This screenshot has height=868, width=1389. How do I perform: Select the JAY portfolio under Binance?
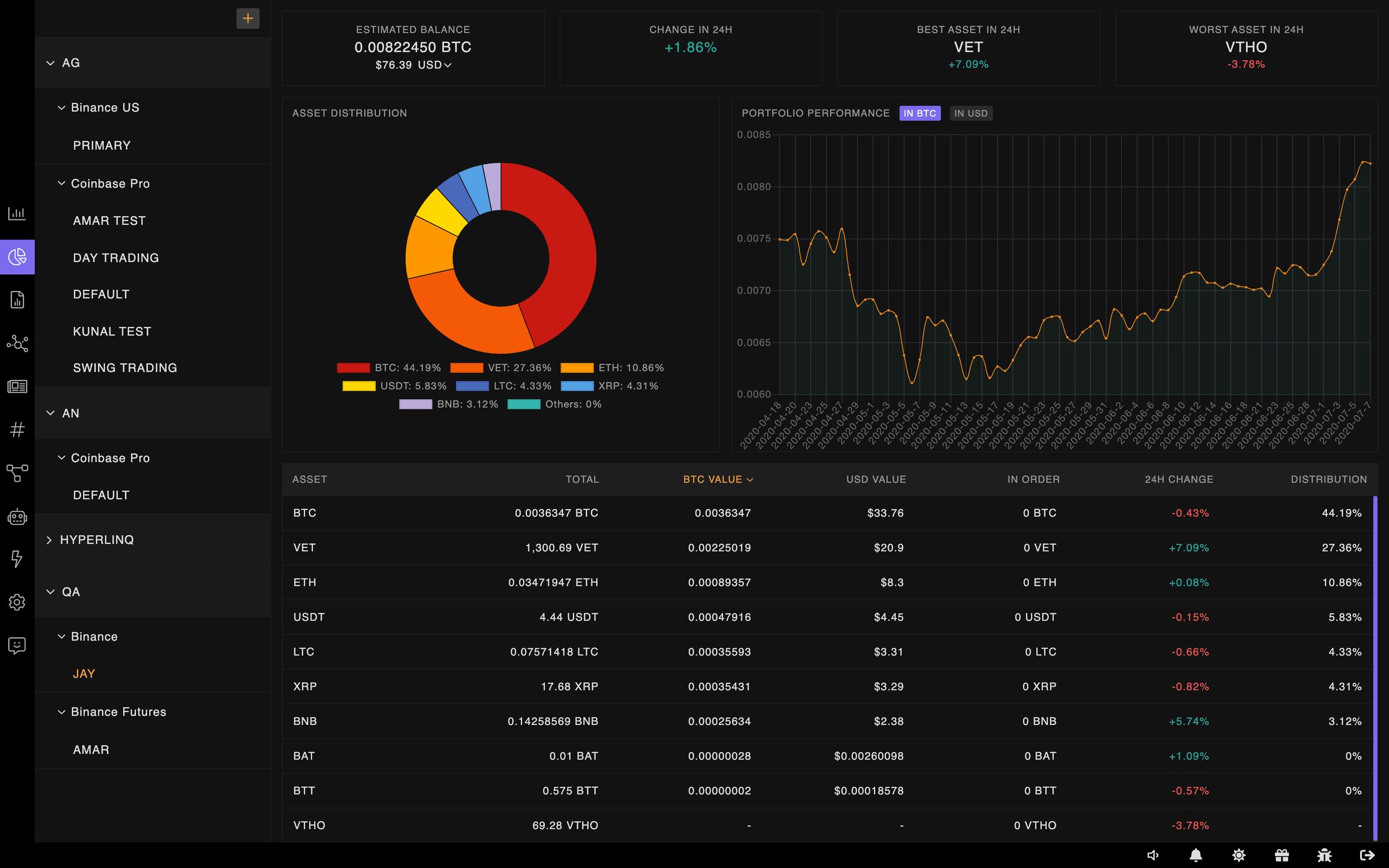pyautogui.click(x=84, y=673)
